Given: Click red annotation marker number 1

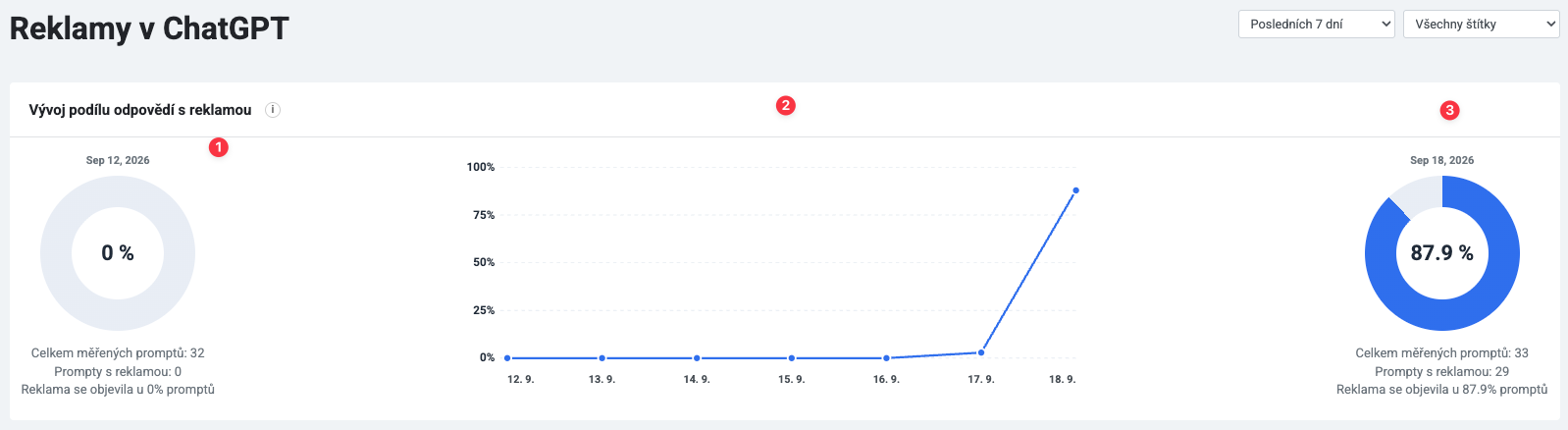Looking at the screenshot, I should click(x=219, y=147).
